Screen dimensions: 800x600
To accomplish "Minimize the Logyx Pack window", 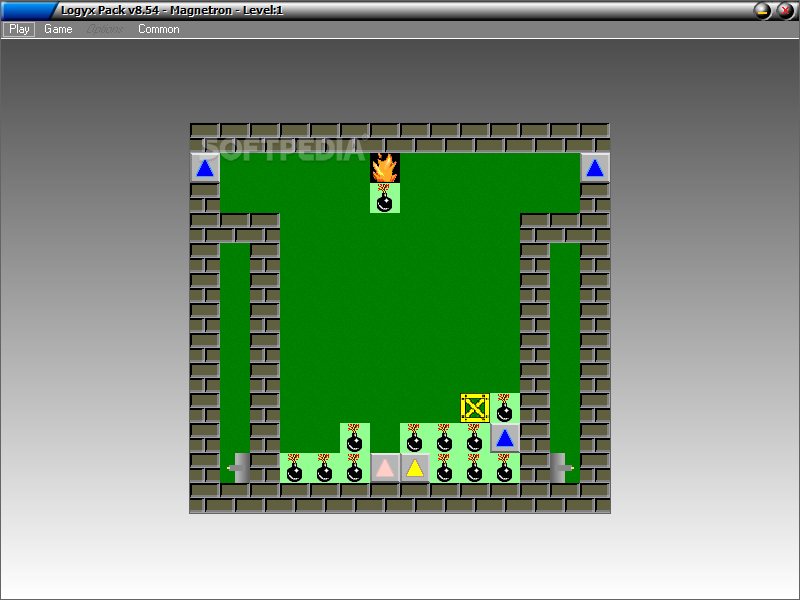I will pyautogui.click(x=763, y=10).
